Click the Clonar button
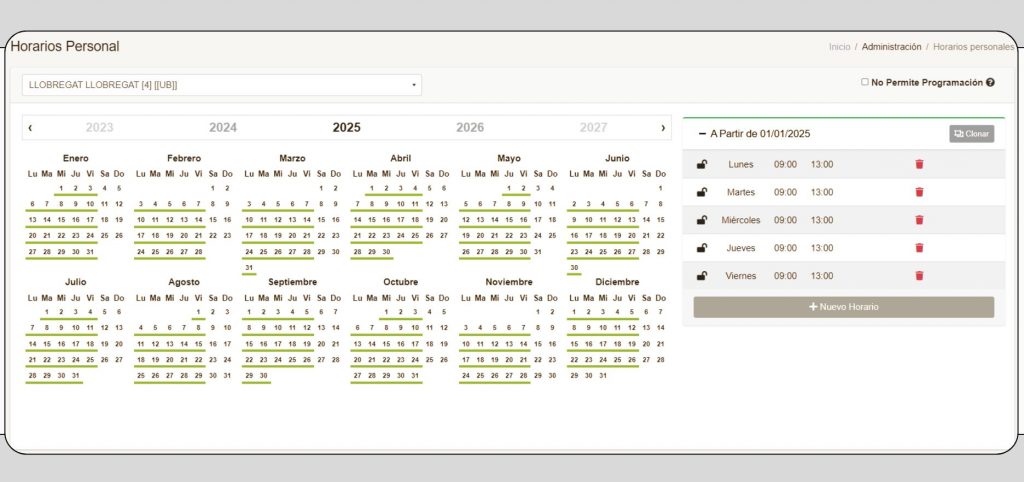This screenshot has height=482, width=1024. tap(972, 134)
